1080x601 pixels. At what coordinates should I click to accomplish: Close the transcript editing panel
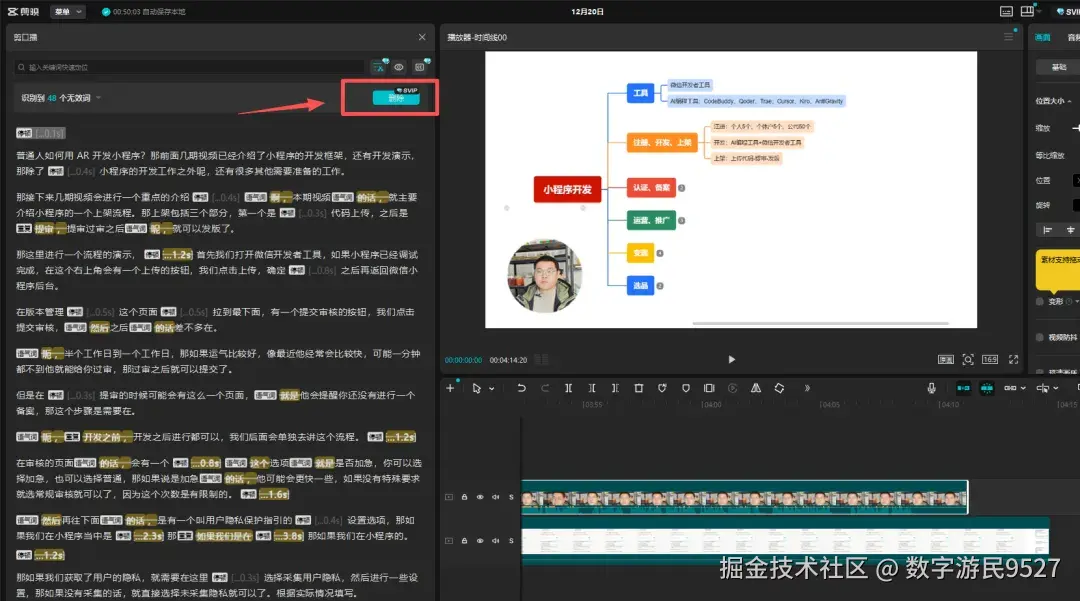coord(422,37)
